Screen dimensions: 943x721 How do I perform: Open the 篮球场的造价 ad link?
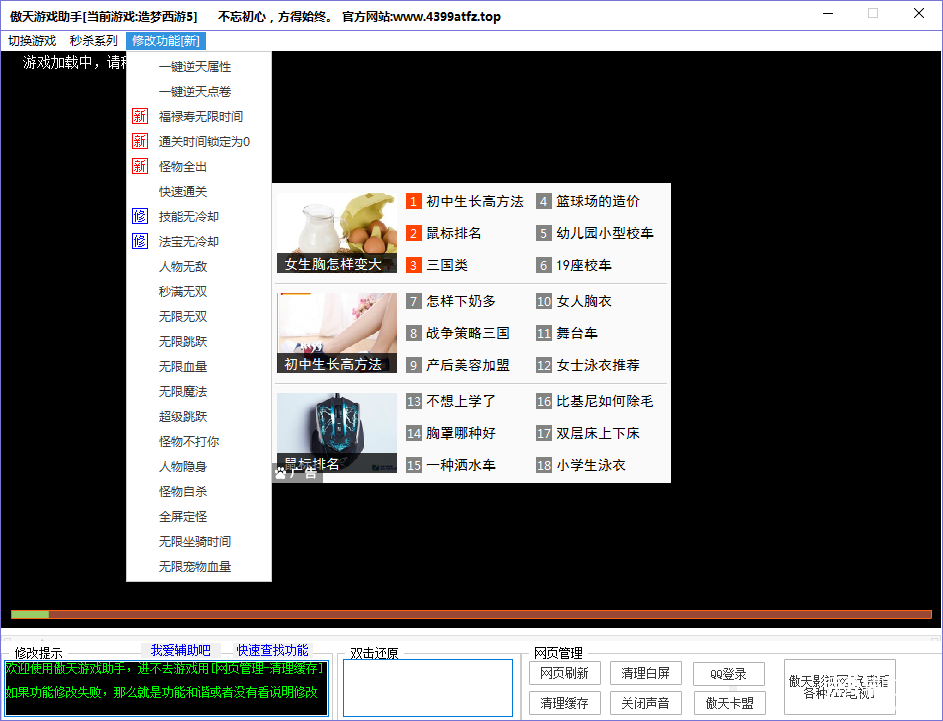(598, 201)
